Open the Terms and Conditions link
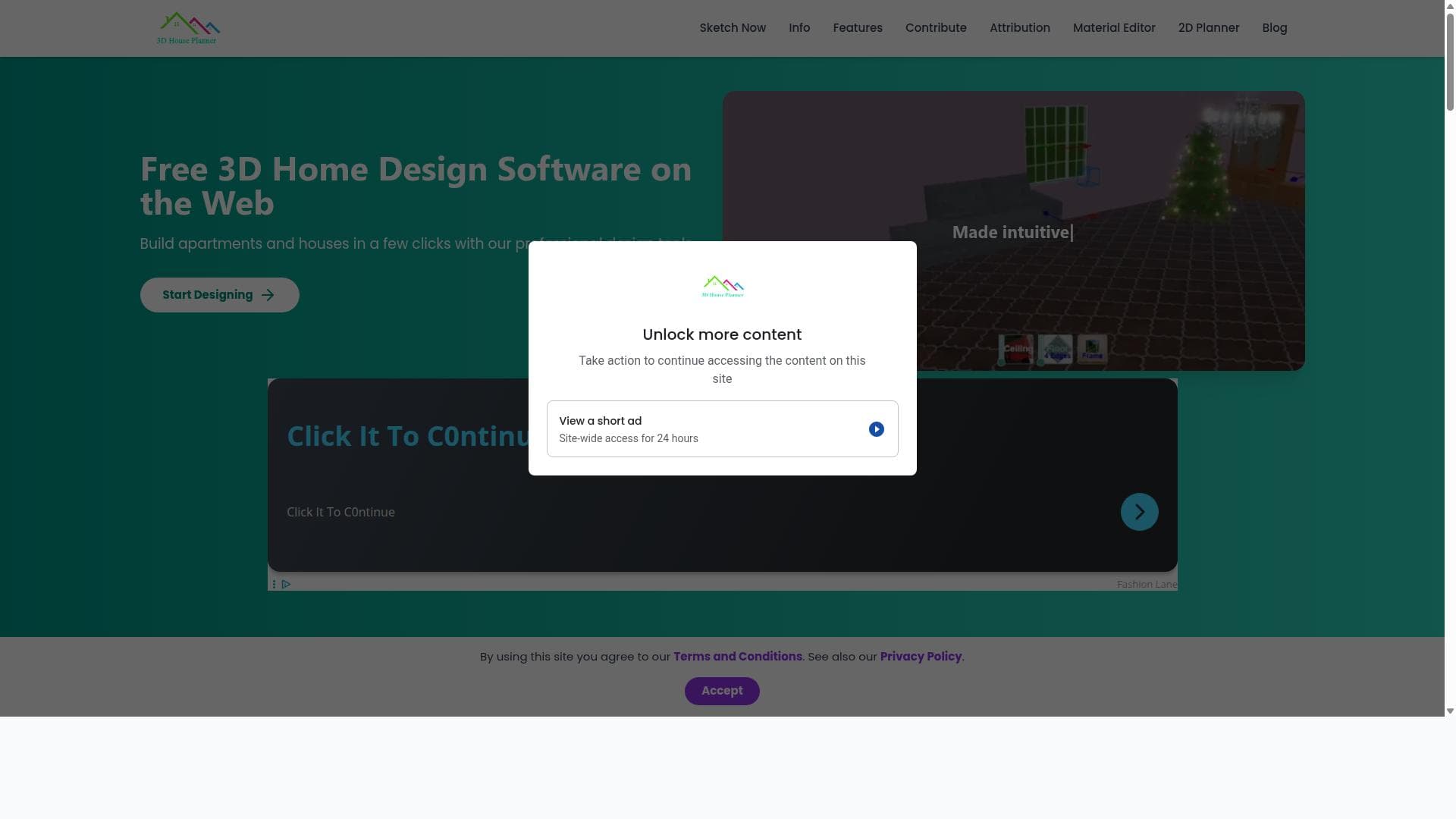The width and height of the screenshot is (1456, 819). (x=737, y=657)
